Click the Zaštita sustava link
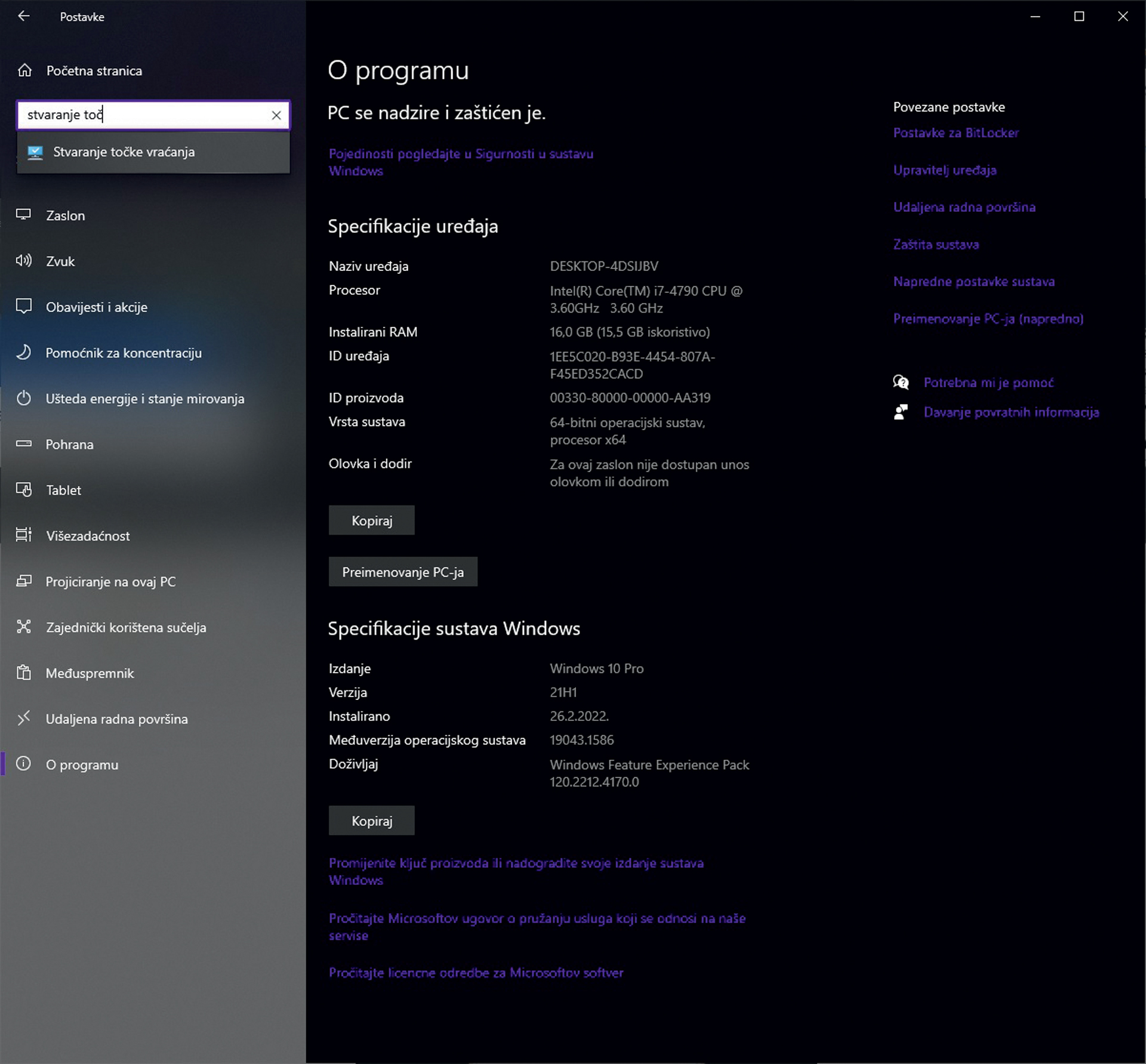Screen dimensions: 1146x1064 click(935, 245)
